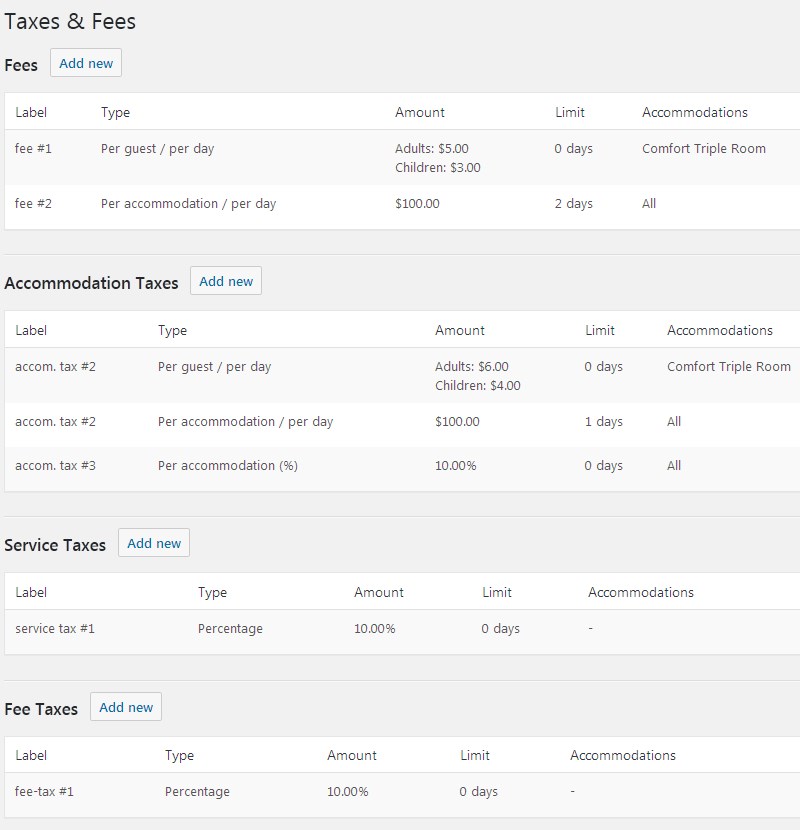Screen dimensions: 800x830
Task: Open the service tax #1 entry
Action: click(55, 629)
